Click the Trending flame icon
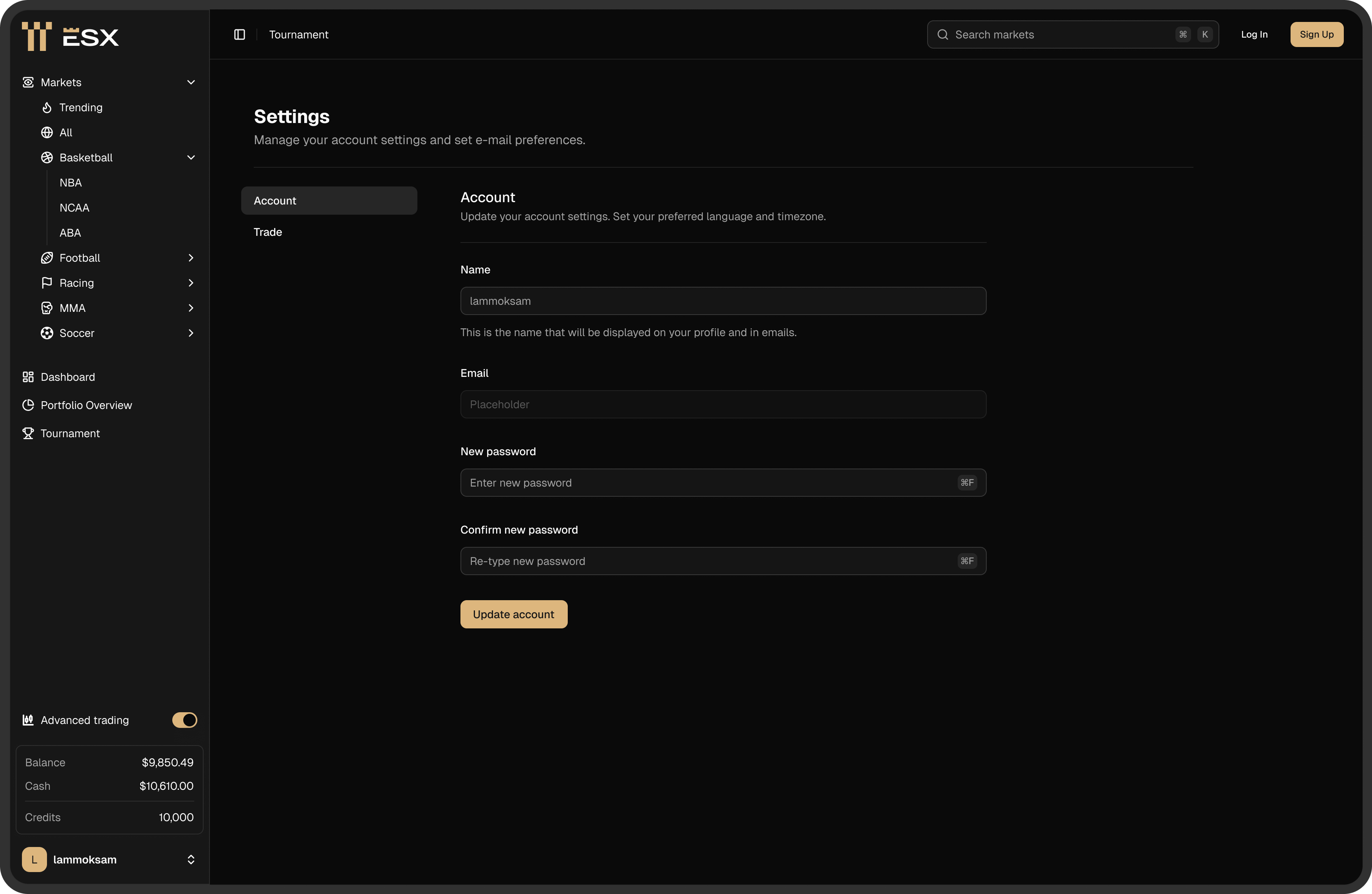This screenshot has width=1372, height=894. coord(47,107)
